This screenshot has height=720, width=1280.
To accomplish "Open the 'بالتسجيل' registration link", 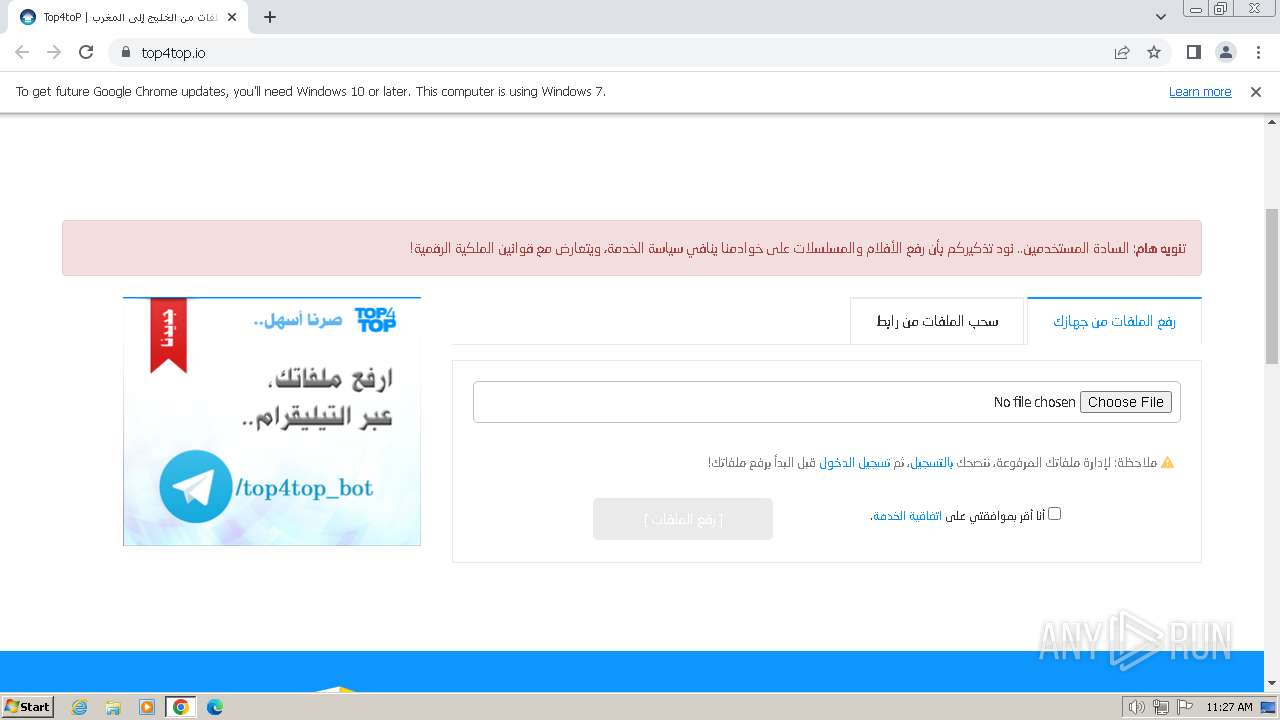I will (x=930, y=463).
